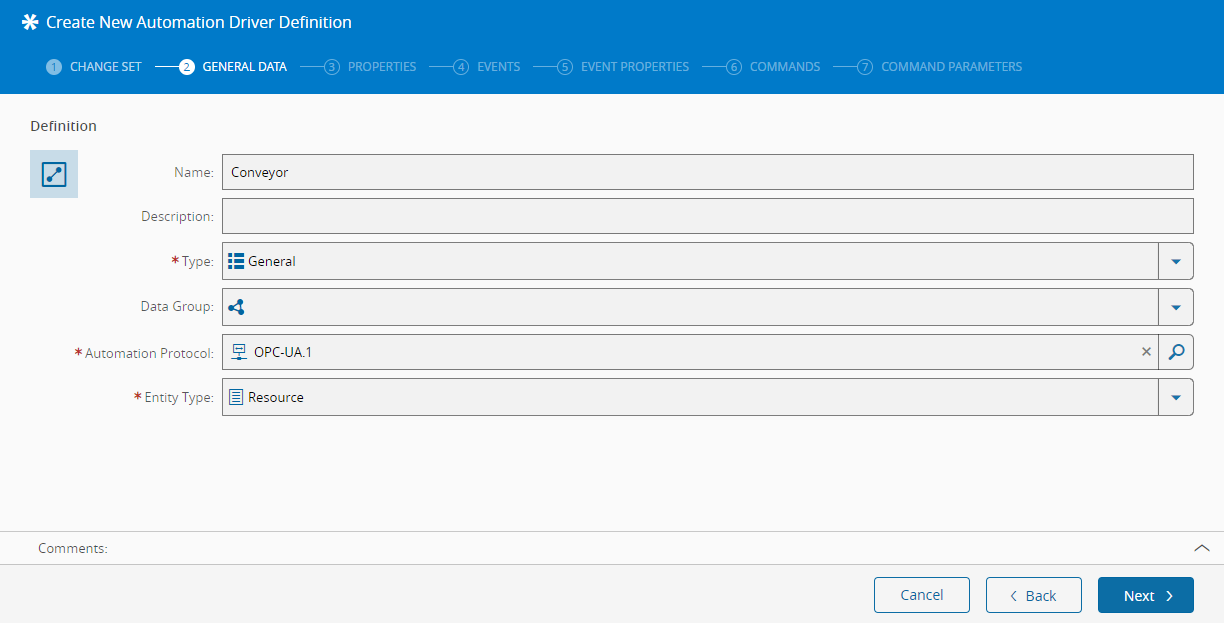Jump to the Properties wizard step
This screenshot has width=1224, height=623.
tap(370, 67)
